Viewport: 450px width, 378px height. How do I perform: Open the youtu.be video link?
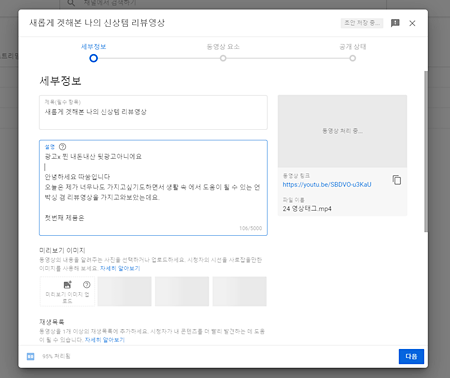327,184
